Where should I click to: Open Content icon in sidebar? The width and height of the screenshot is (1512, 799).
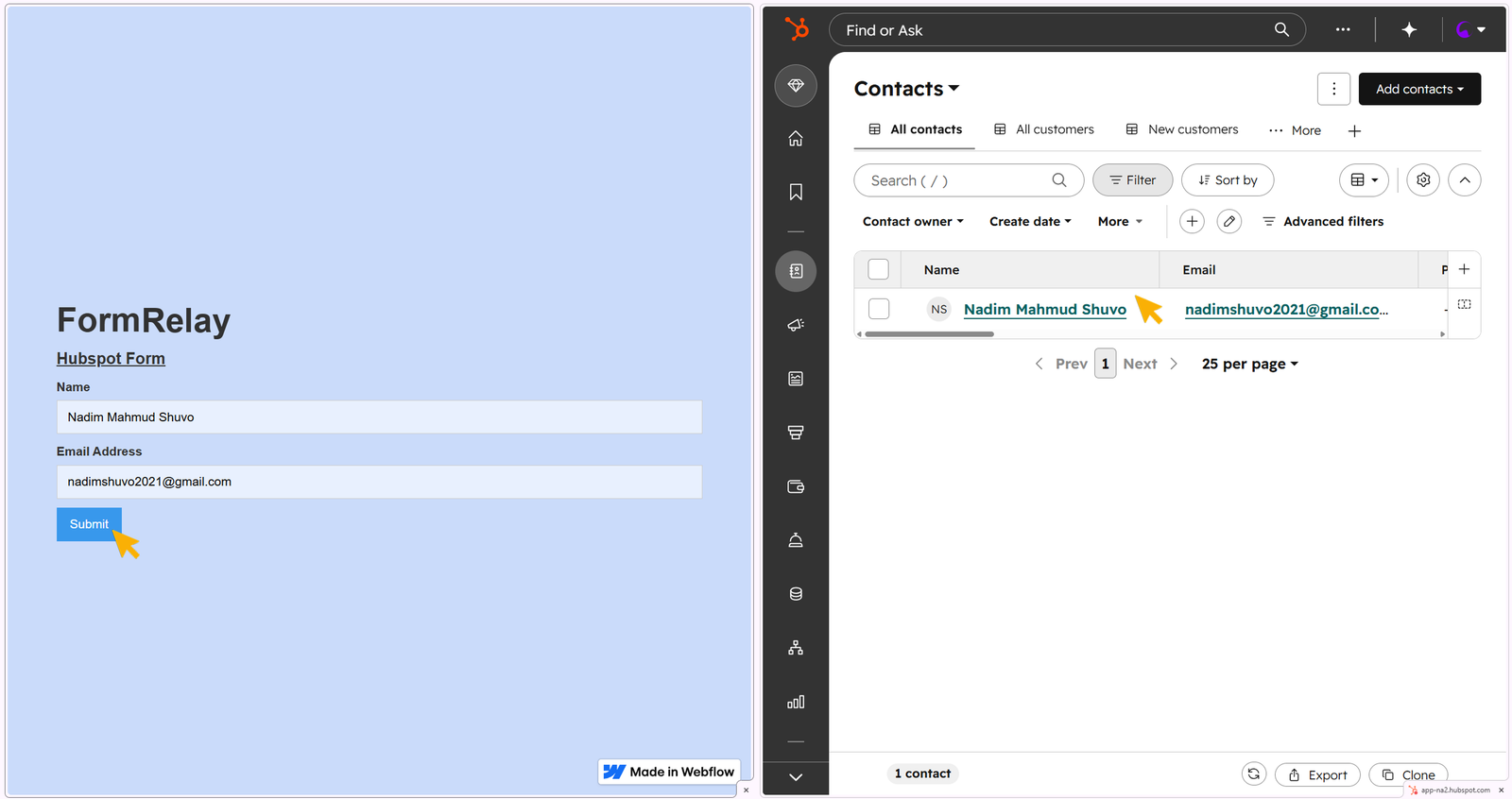[796, 379]
